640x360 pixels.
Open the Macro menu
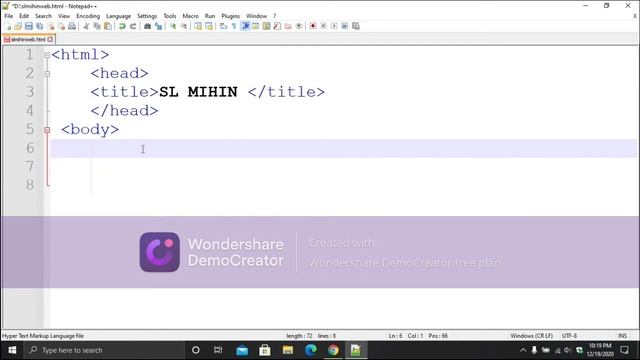coord(190,16)
